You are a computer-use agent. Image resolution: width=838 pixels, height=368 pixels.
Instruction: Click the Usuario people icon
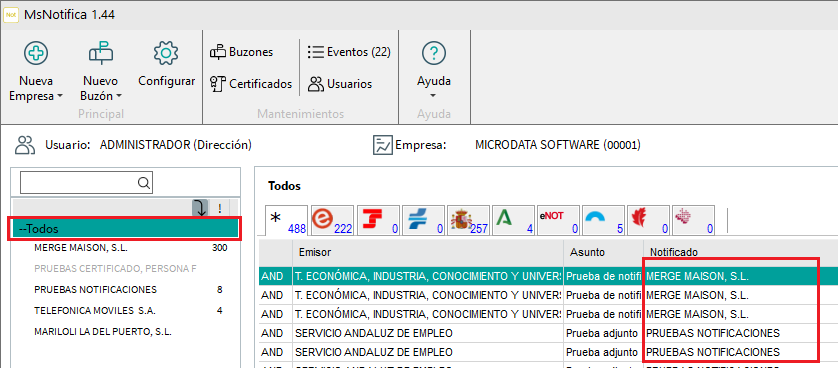[25, 145]
